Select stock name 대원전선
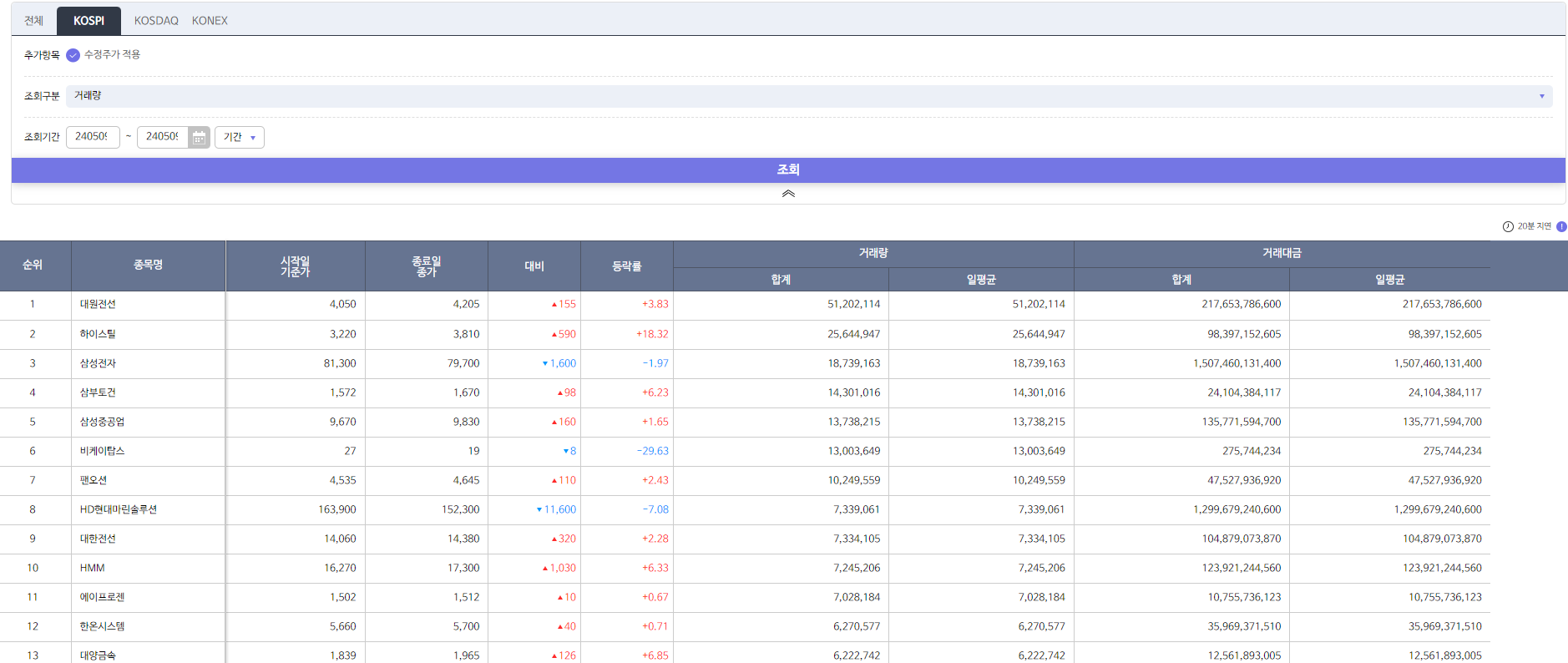The height and width of the screenshot is (663, 1568). point(98,305)
